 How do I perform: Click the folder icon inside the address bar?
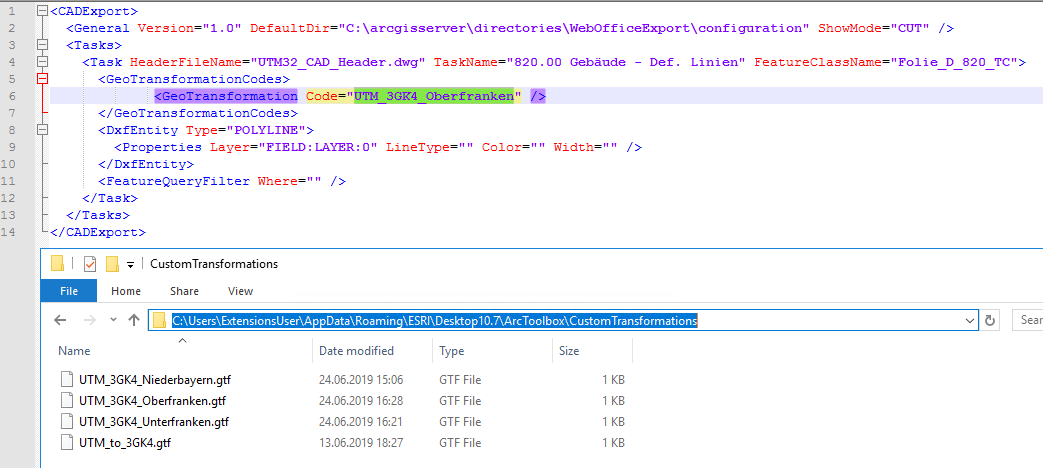click(160, 321)
